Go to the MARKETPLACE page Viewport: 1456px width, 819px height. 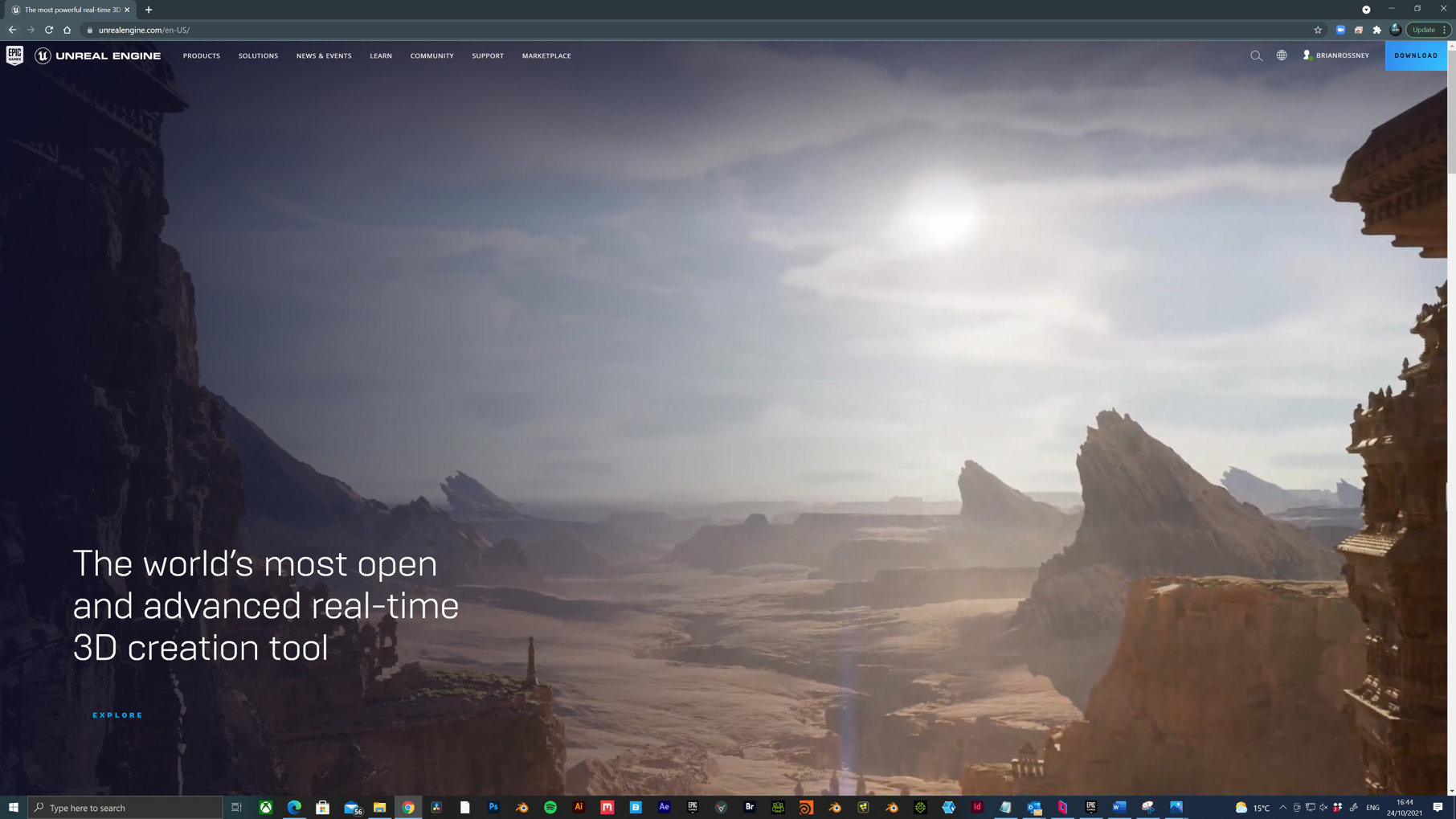(546, 55)
